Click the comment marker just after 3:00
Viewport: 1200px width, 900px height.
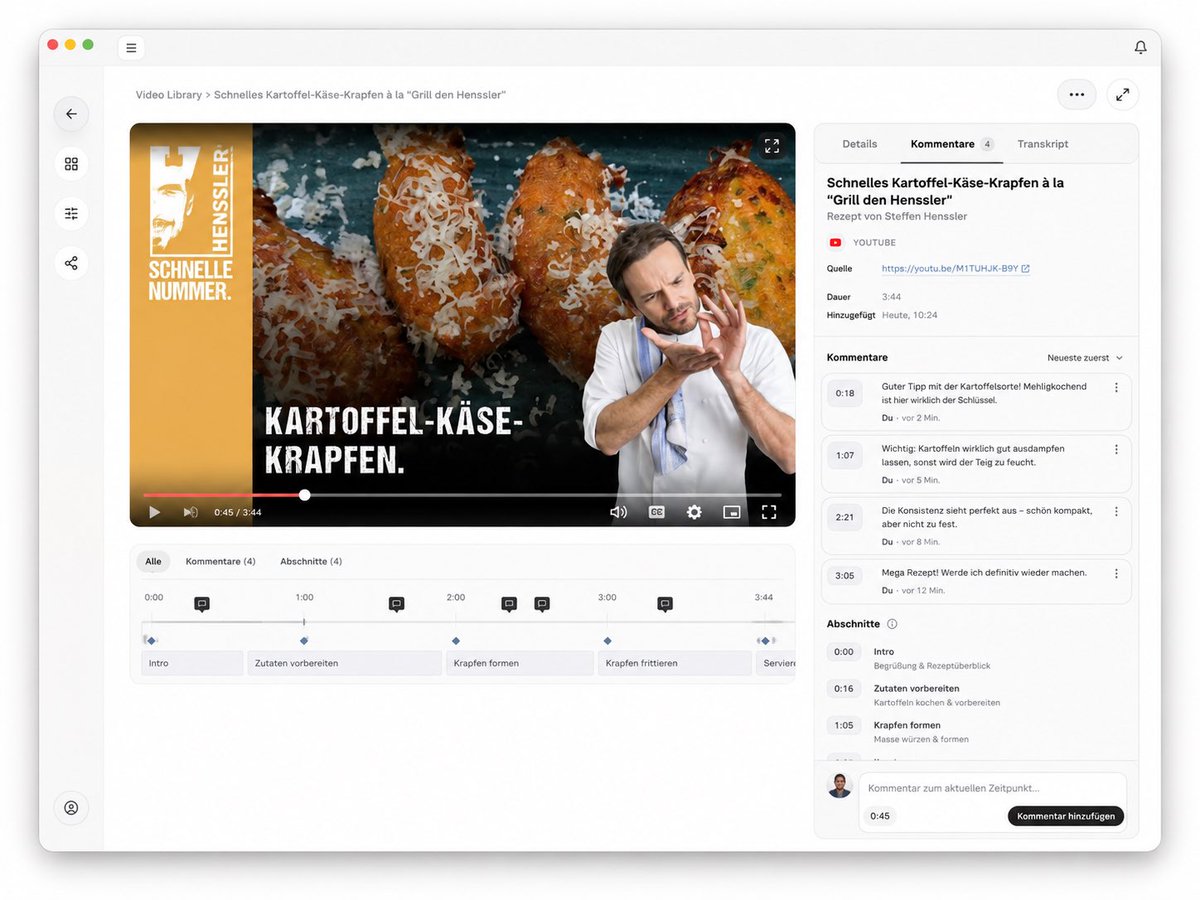pyautogui.click(x=665, y=604)
